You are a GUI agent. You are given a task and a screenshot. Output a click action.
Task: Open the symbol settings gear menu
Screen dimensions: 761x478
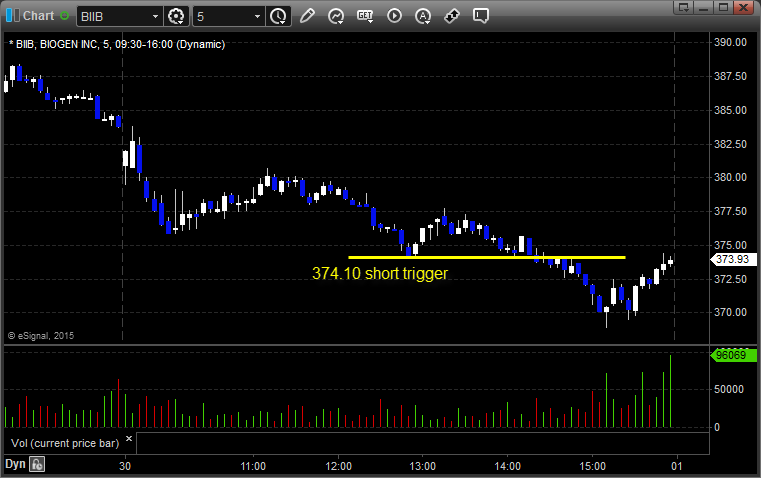click(x=176, y=16)
